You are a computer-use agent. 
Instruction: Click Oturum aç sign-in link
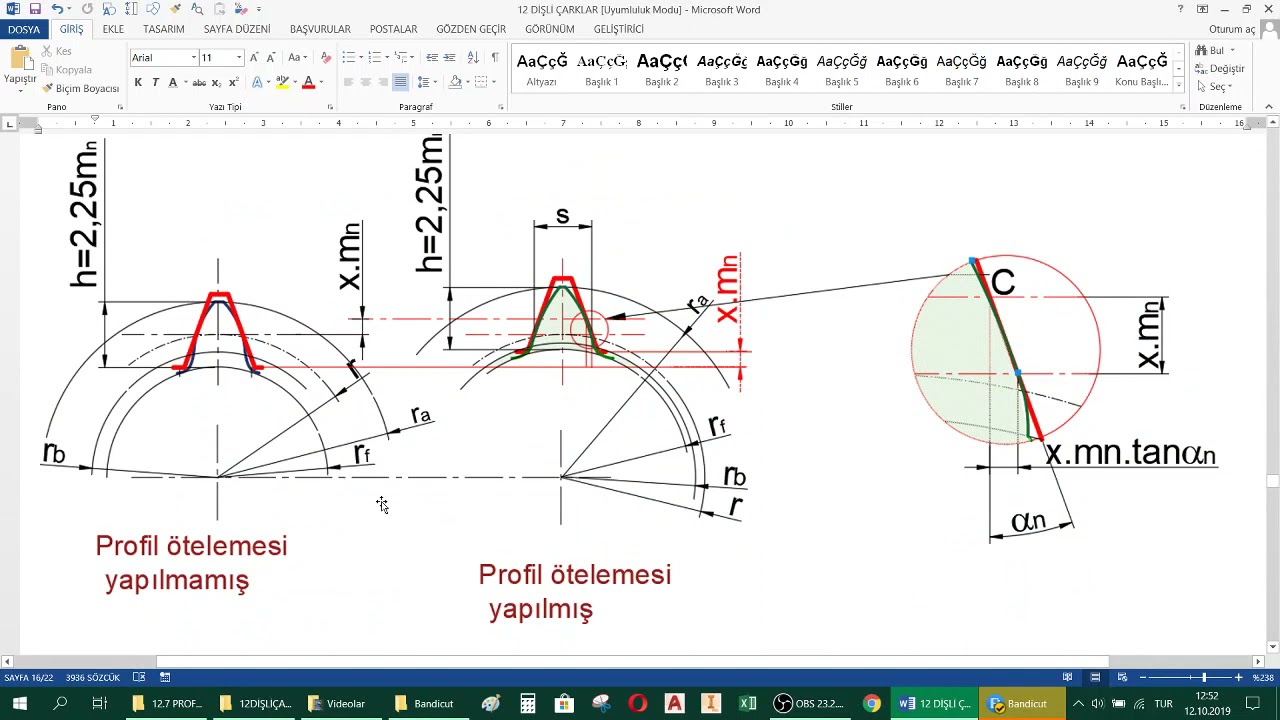1231,29
